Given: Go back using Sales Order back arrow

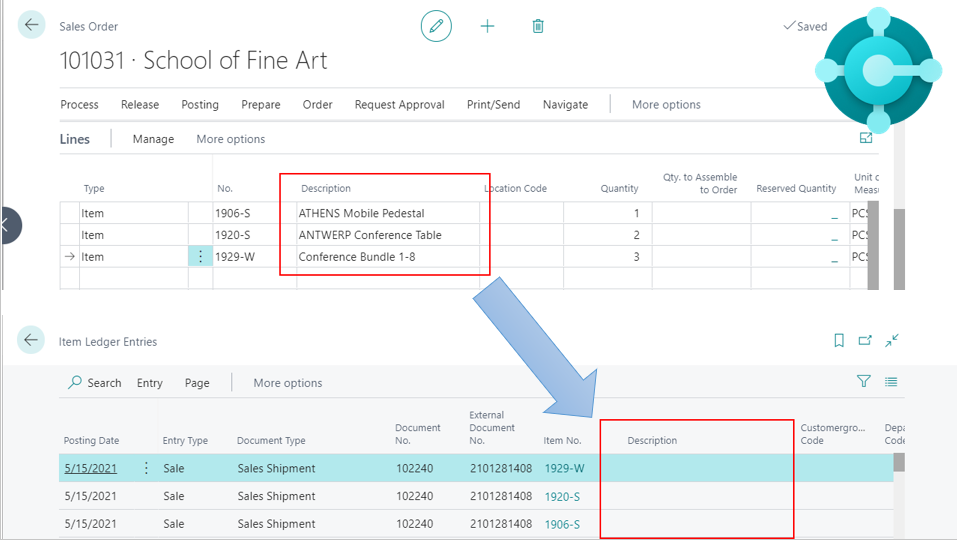Looking at the screenshot, I should [x=32, y=26].
